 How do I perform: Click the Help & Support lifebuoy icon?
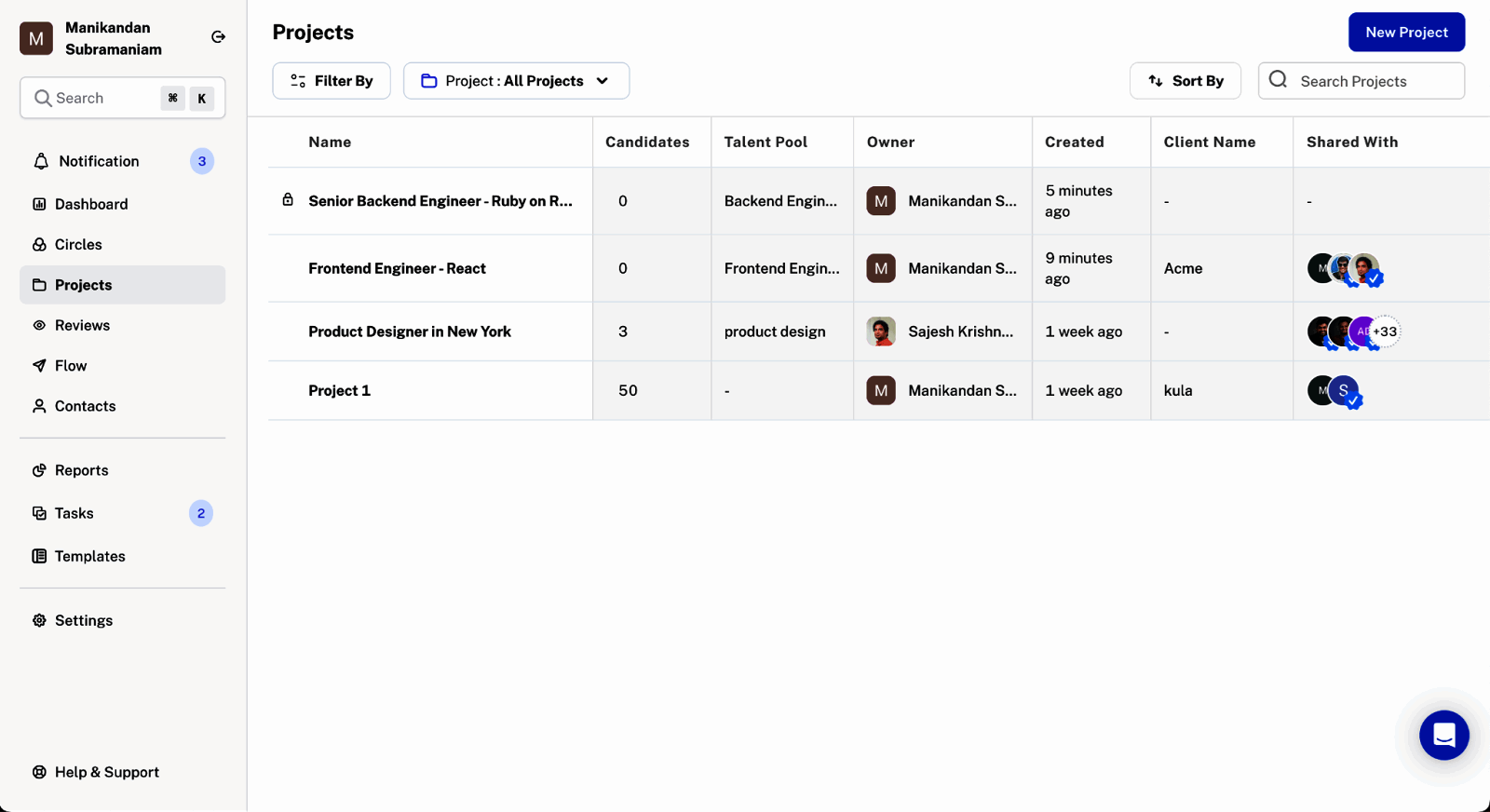39,772
